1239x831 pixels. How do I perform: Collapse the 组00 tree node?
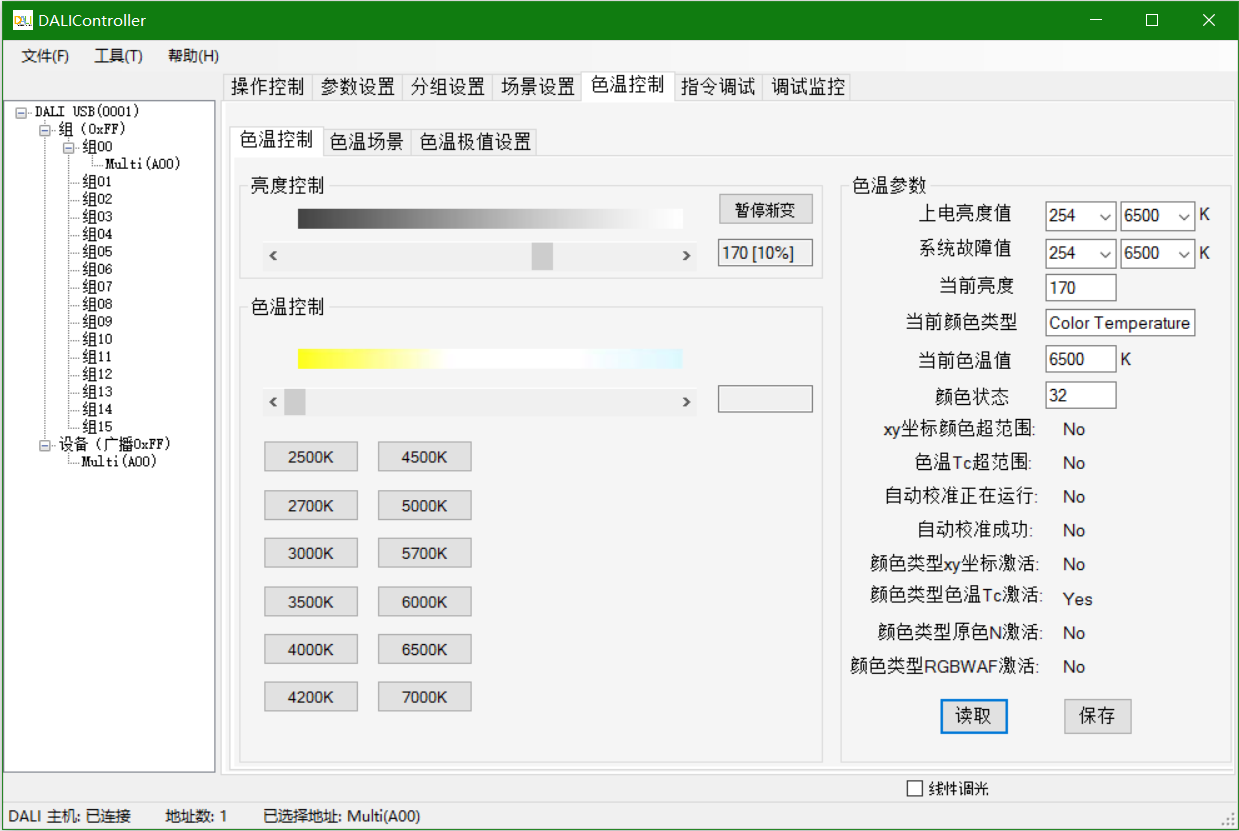69,147
